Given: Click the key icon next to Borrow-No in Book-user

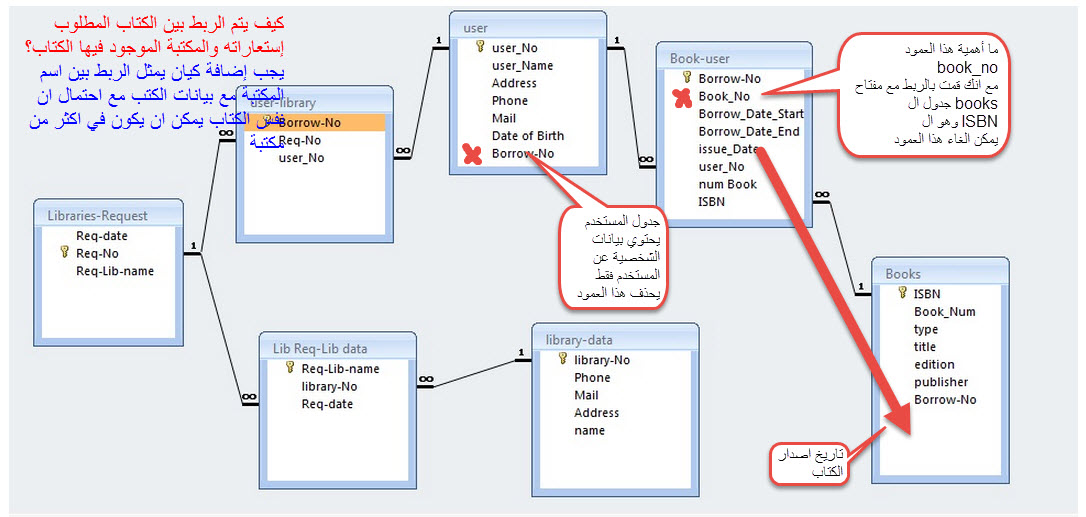Looking at the screenshot, I should pyautogui.click(x=686, y=77).
